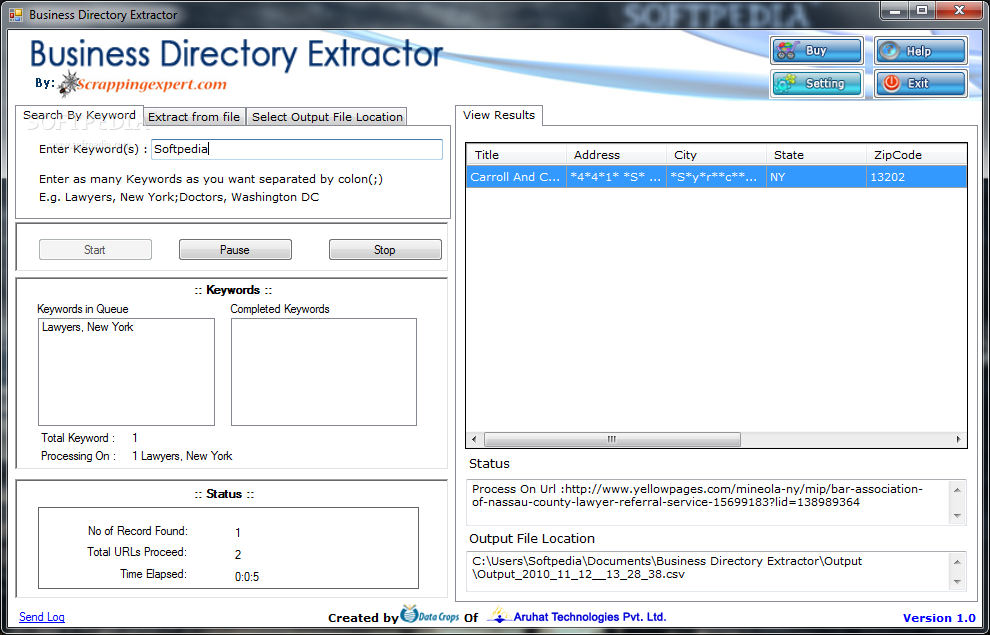The height and width of the screenshot is (635, 990).
Task: Sort by Title column header
Action: click(x=516, y=155)
